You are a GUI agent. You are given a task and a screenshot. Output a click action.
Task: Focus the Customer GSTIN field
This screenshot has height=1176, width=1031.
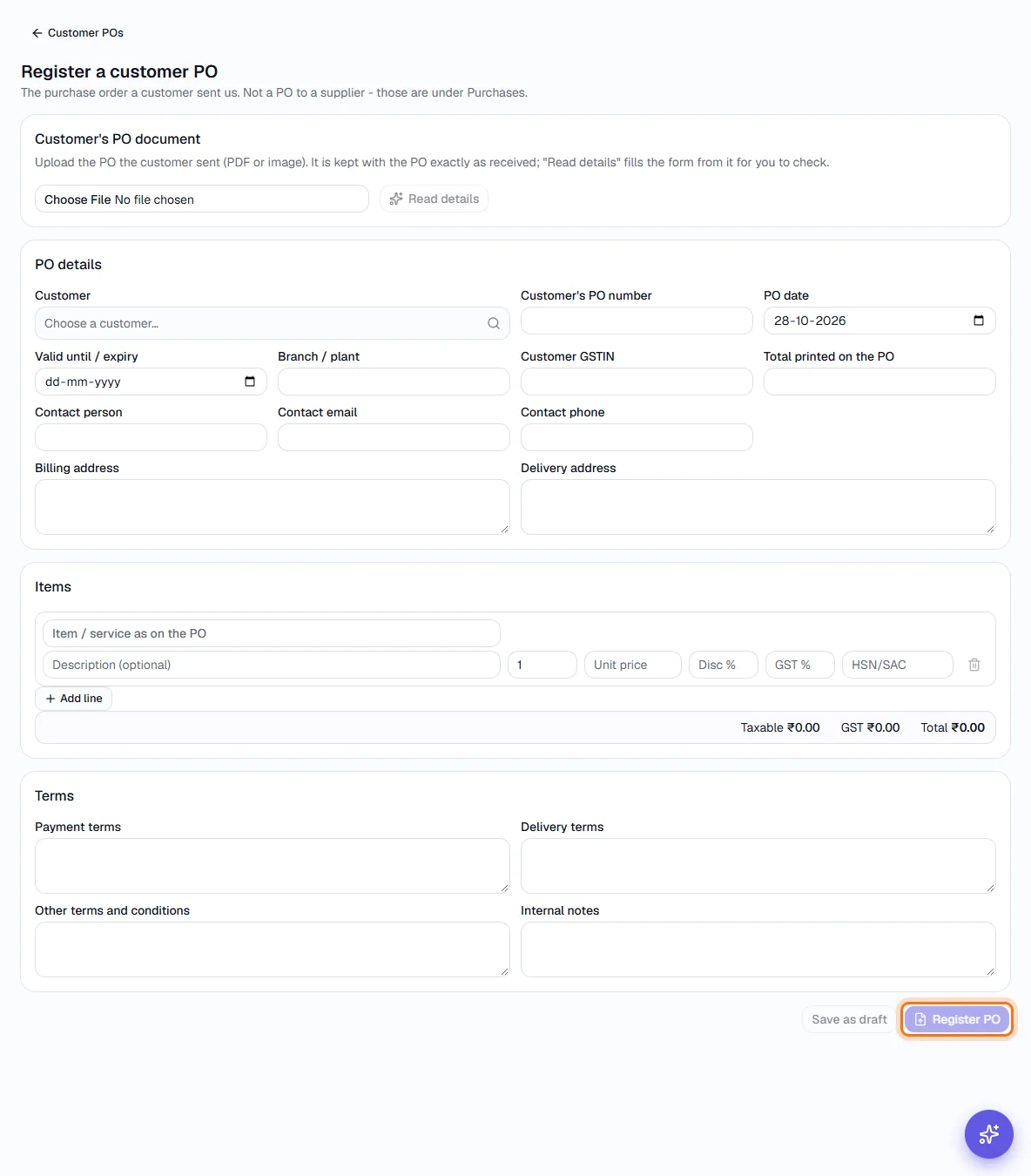(637, 382)
